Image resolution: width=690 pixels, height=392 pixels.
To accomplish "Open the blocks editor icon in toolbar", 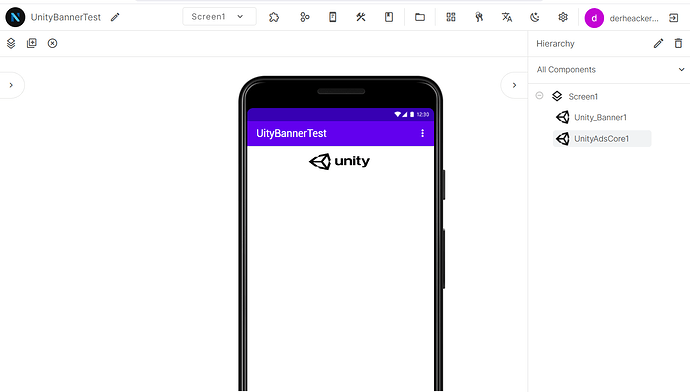I will coord(304,17).
